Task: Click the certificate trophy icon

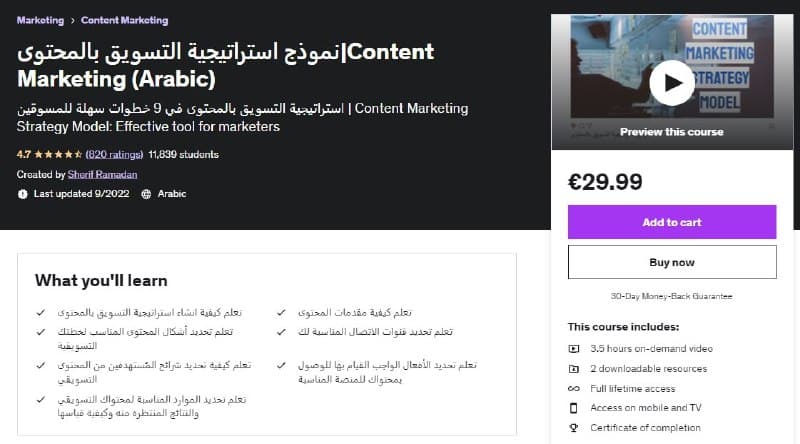Action: [x=574, y=428]
